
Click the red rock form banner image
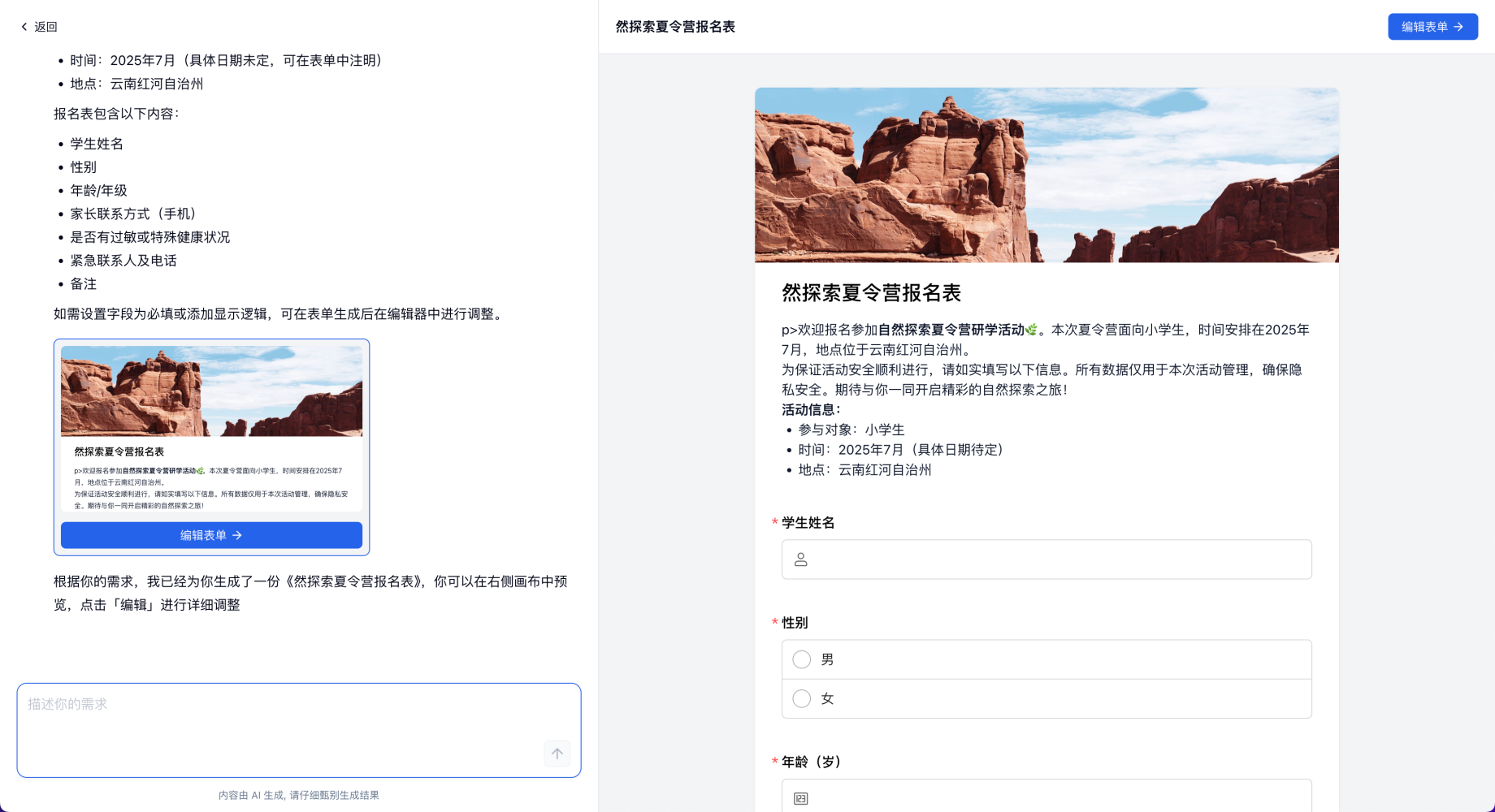(1046, 175)
